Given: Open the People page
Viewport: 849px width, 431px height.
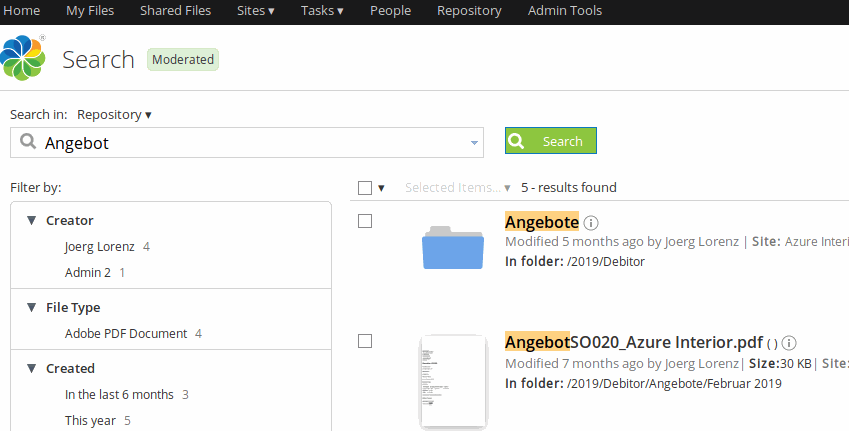Looking at the screenshot, I should click(390, 11).
